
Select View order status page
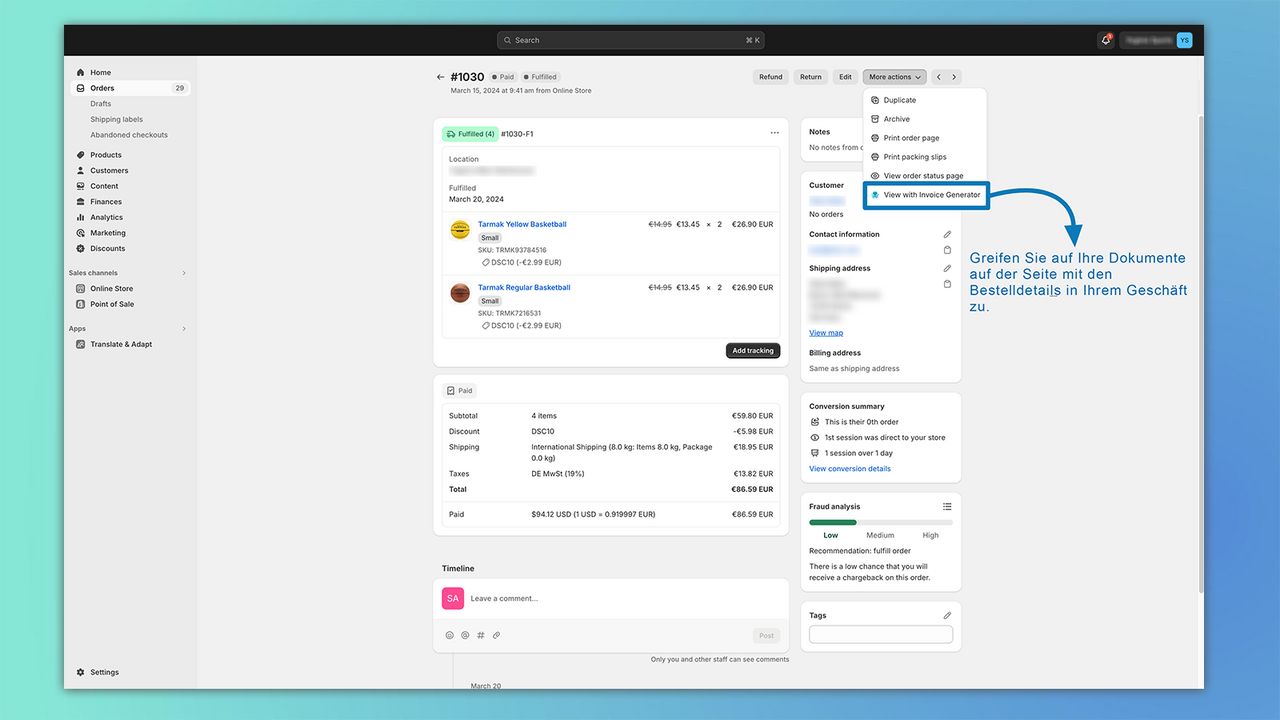pos(925,176)
